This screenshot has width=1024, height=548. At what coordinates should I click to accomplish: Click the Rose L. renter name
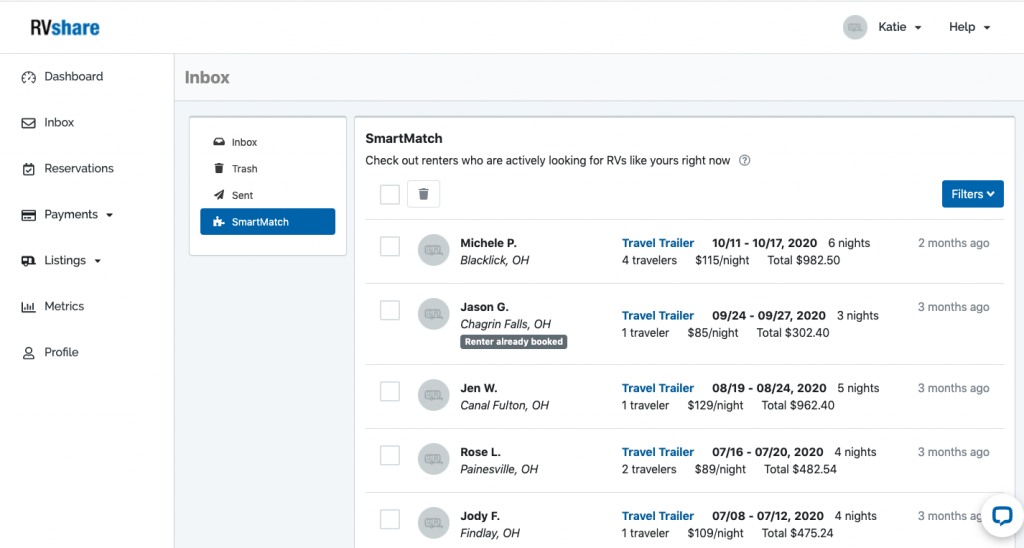click(x=481, y=452)
